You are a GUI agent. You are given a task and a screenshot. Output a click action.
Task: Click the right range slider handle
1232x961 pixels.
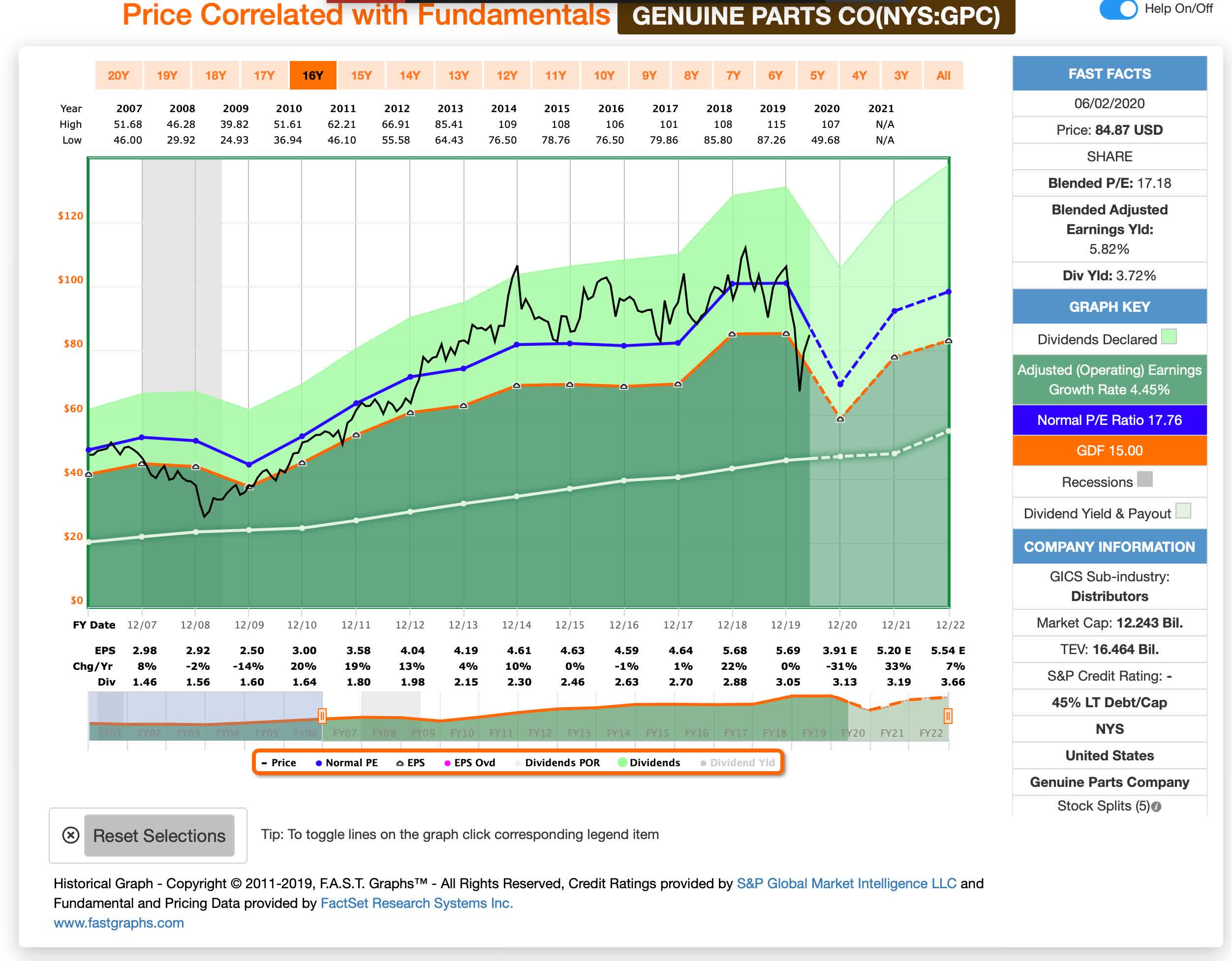(948, 716)
